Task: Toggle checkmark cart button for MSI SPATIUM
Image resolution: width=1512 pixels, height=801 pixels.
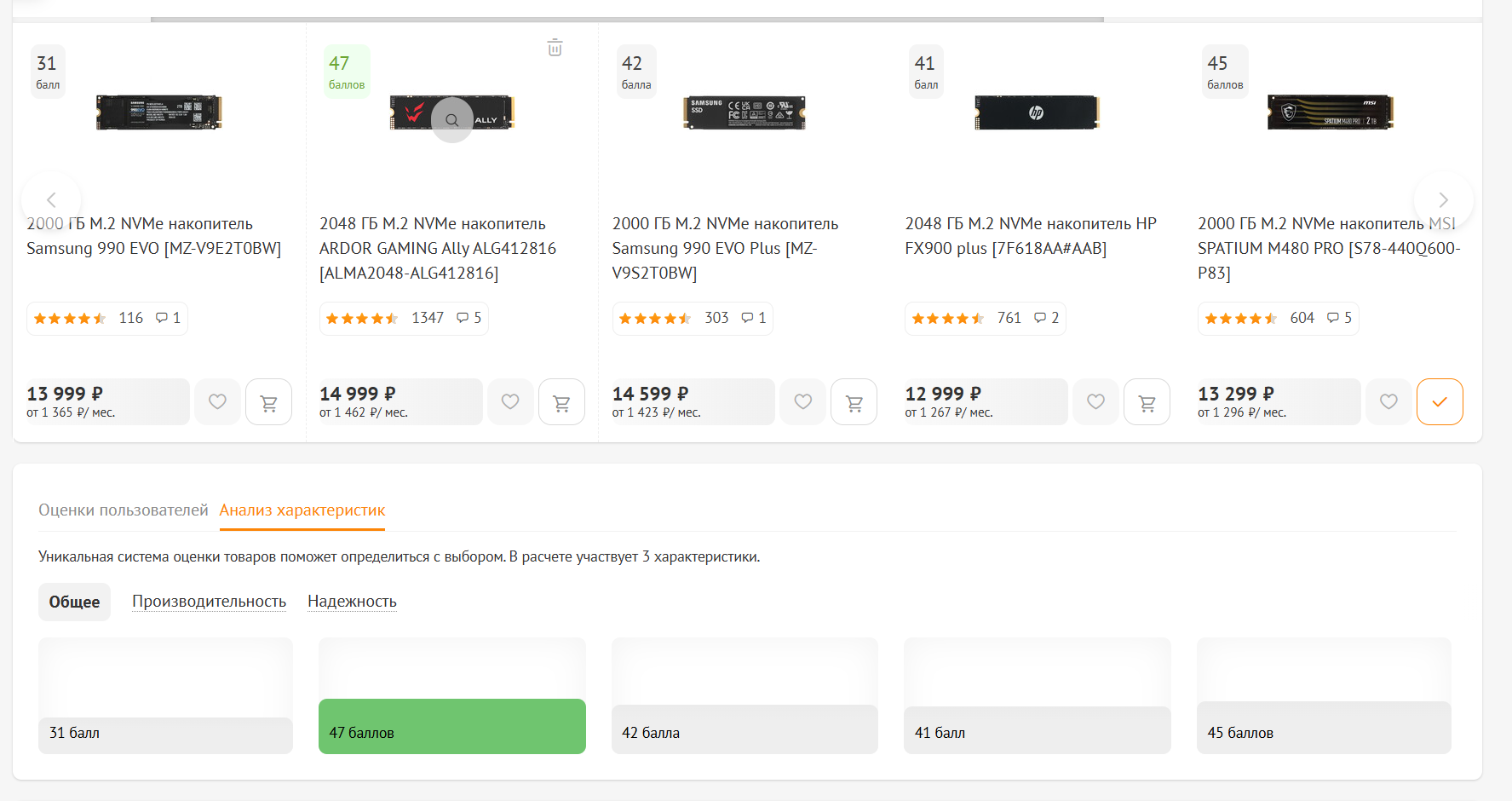Action: pyautogui.click(x=1440, y=402)
